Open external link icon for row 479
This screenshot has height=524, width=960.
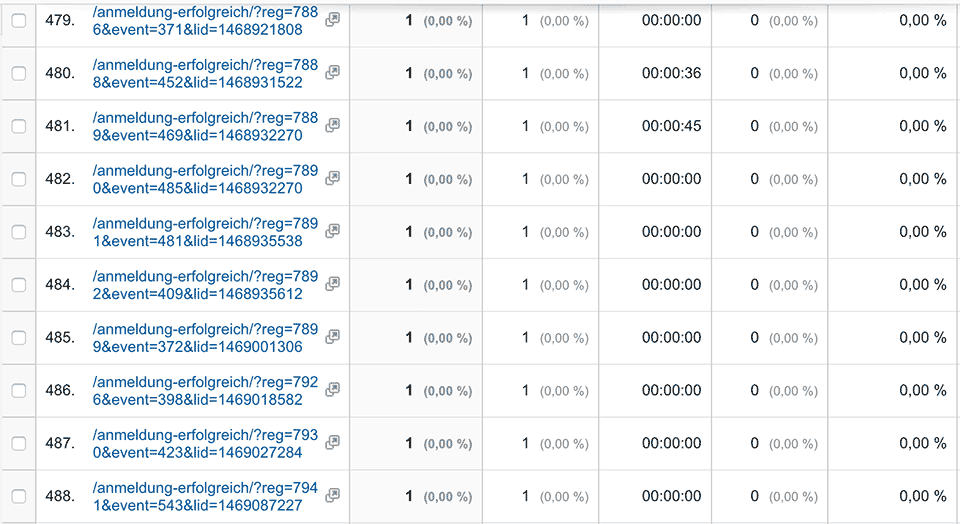pyautogui.click(x=333, y=19)
